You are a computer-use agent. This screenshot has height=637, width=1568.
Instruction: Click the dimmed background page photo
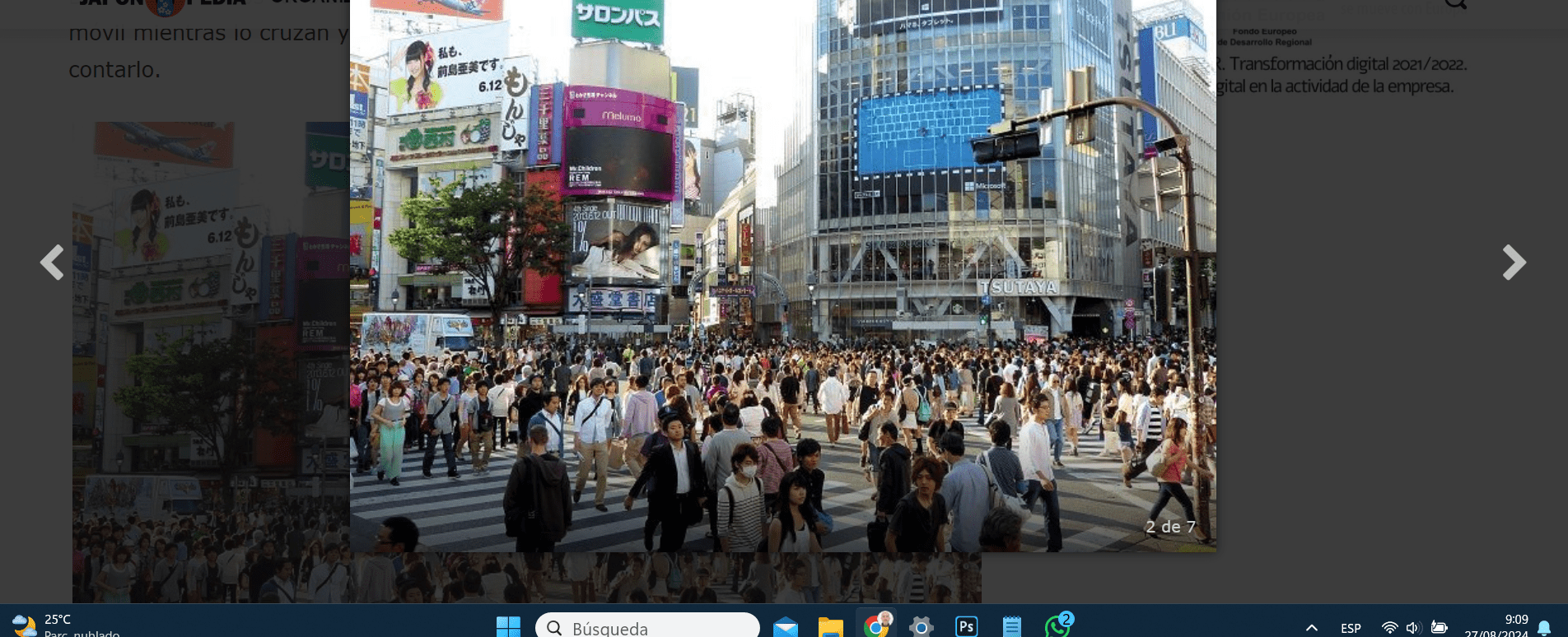coord(210,362)
